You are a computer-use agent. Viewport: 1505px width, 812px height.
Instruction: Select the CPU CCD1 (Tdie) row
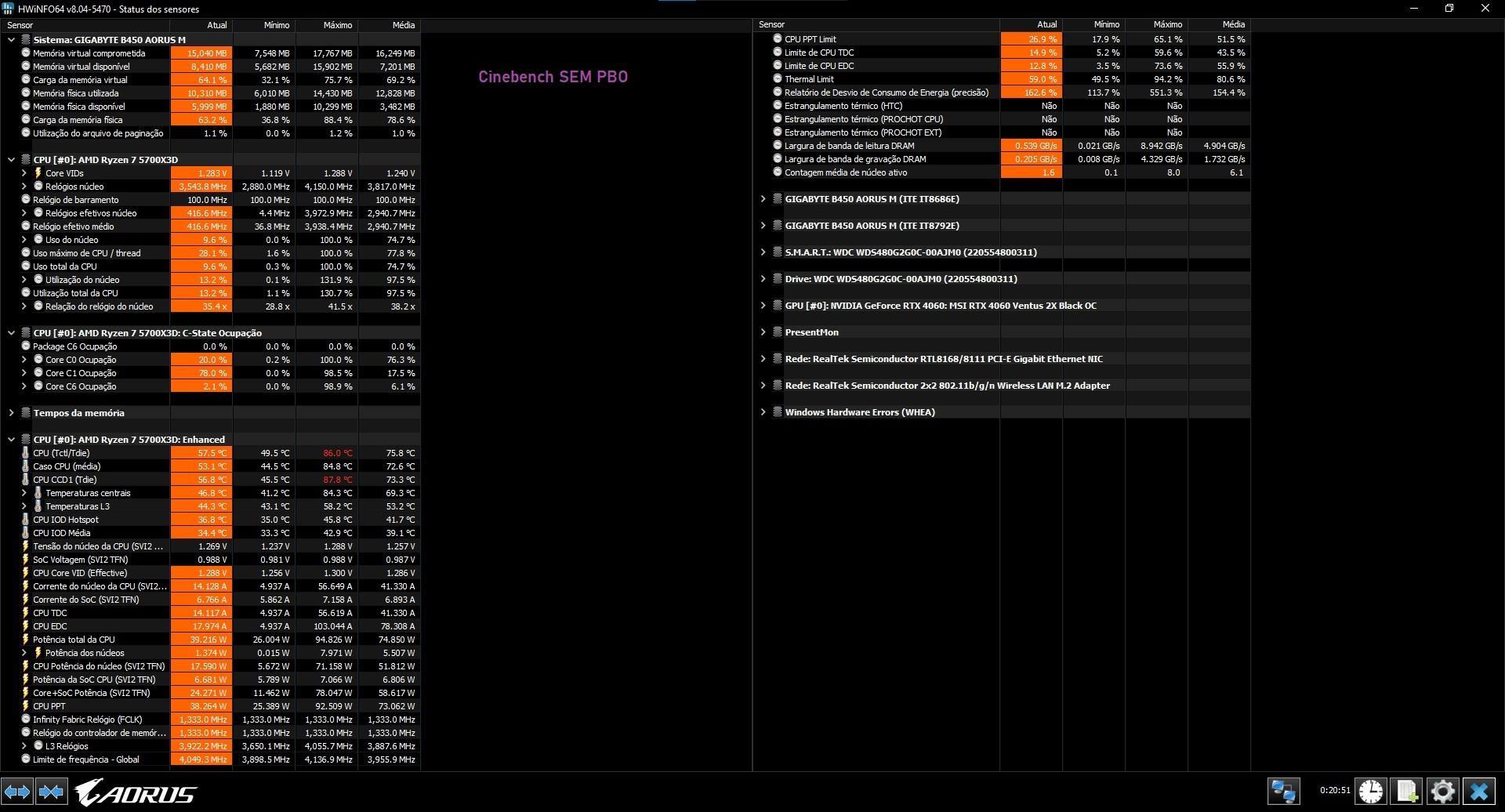(211, 480)
